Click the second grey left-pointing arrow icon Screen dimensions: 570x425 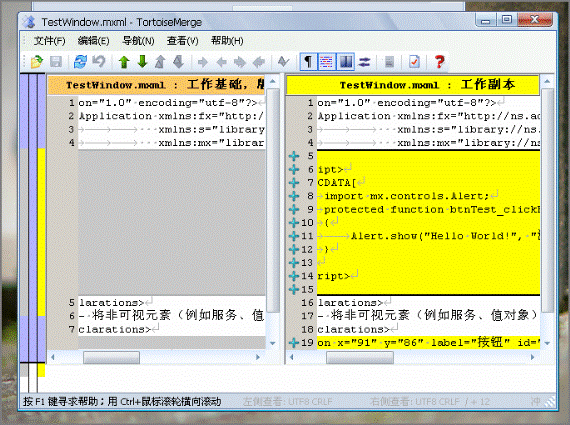click(258, 62)
